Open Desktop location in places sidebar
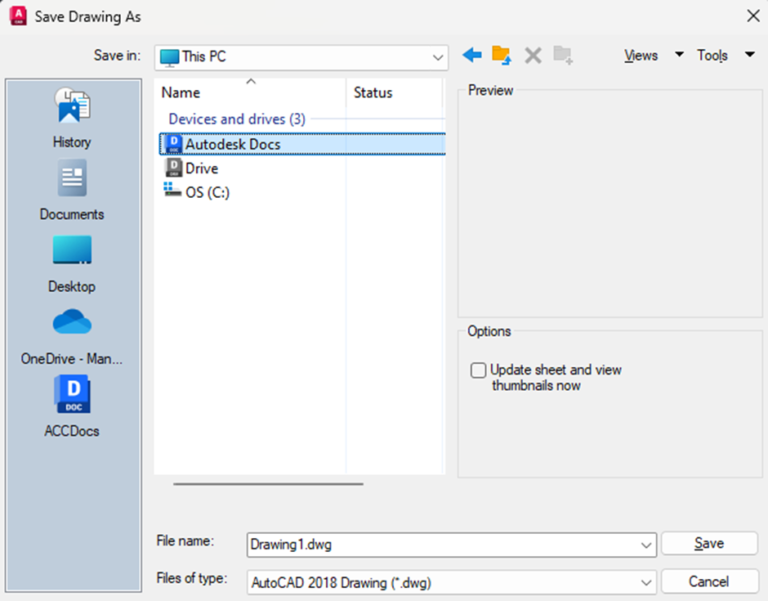This screenshot has height=601, width=768. coord(72,264)
